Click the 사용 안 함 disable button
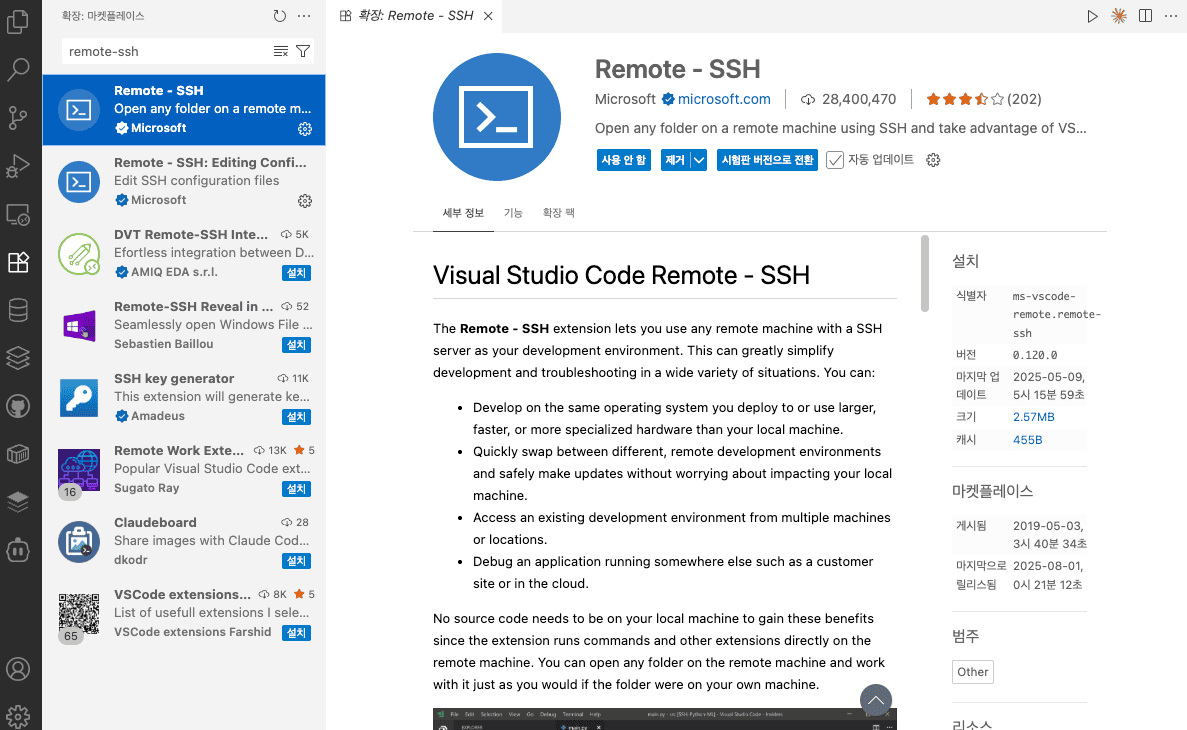The width and height of the screenshot is (1187, 730). [x=624, y=160]
